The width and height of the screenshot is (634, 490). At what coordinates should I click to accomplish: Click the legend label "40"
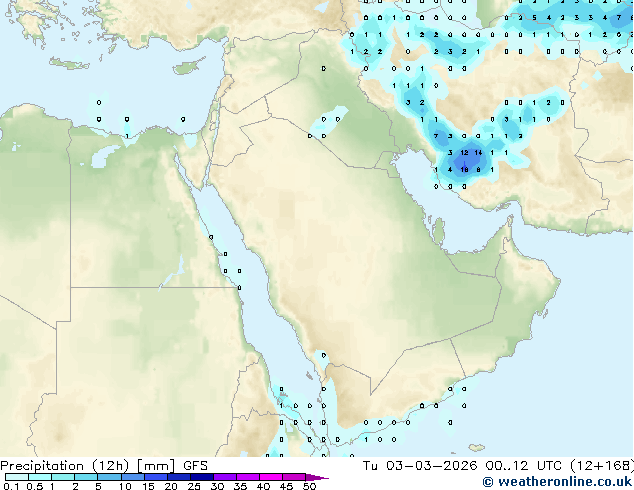point(263,486)
